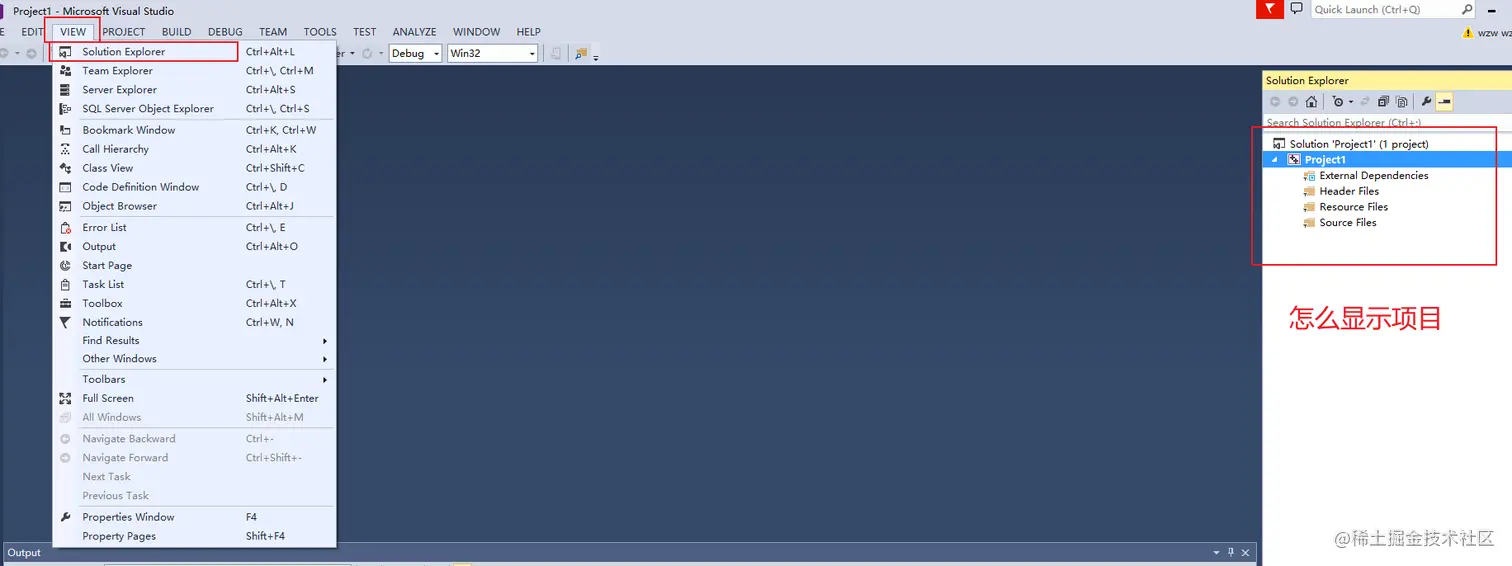The image size is (1512, 566).
Task: Click the Sync with Active Document icon
Action: point(1365,101)
